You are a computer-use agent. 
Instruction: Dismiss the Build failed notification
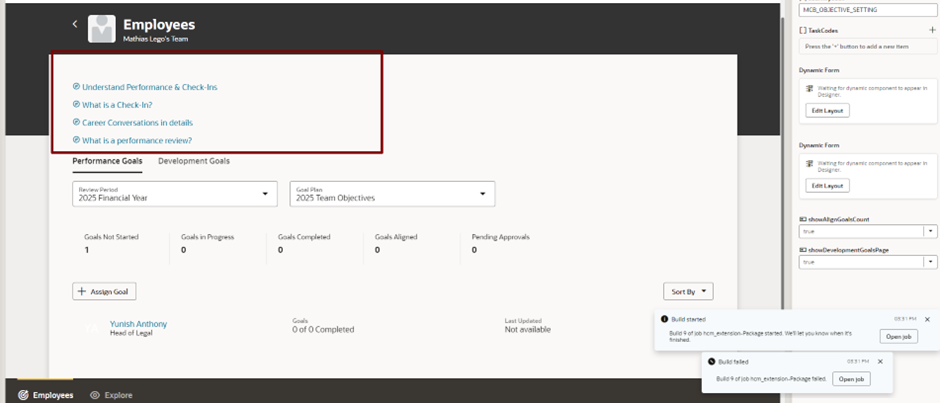click(x=879, y=362)
